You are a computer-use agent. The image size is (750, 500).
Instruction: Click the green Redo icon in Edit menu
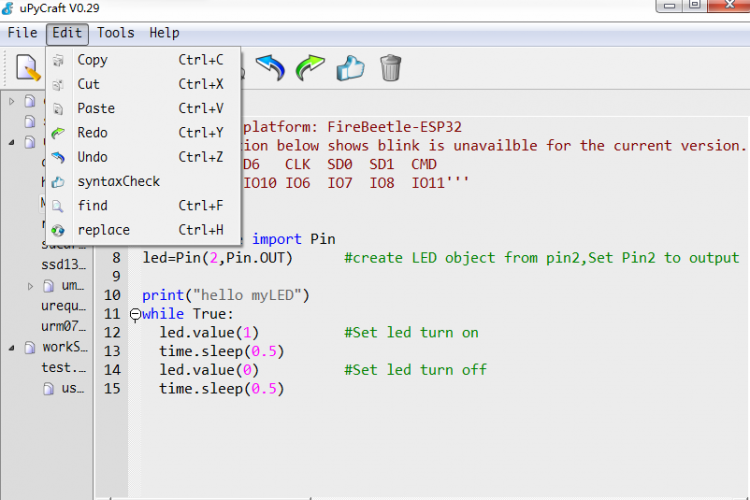[58, 133]
